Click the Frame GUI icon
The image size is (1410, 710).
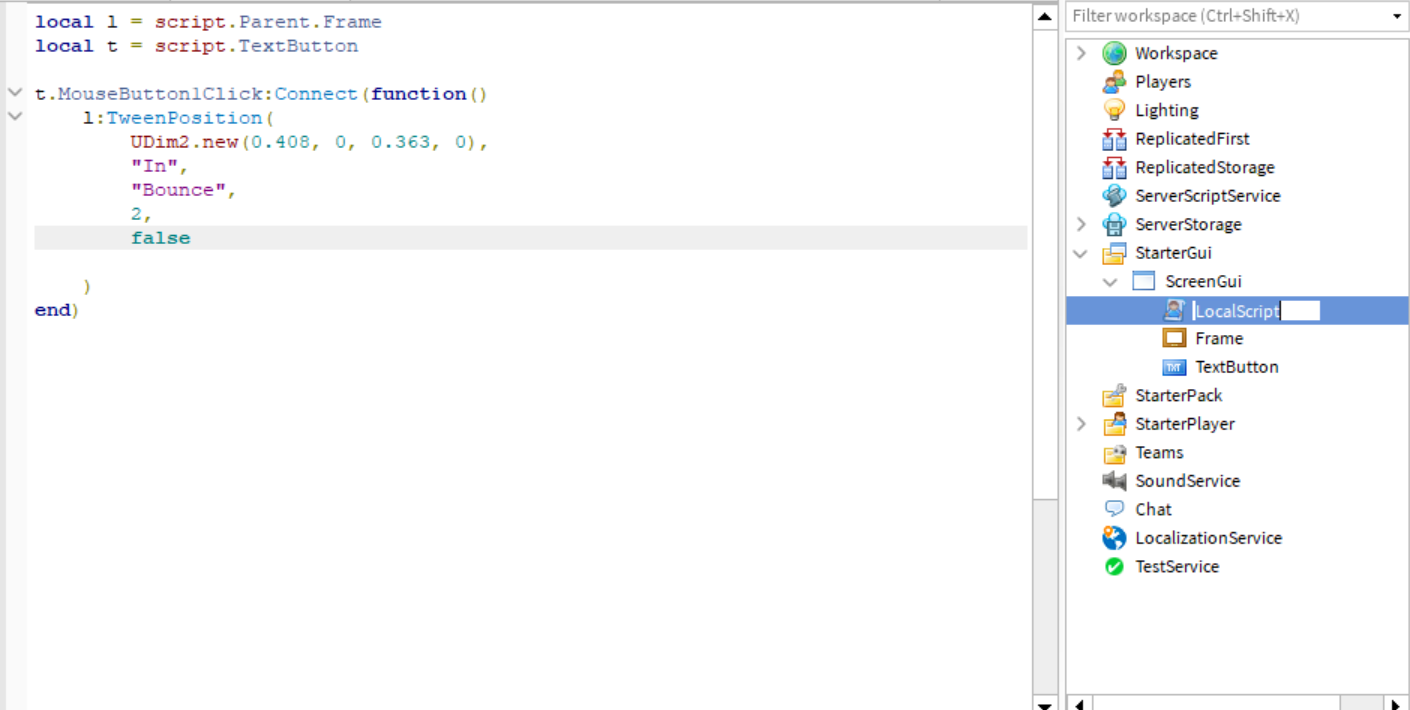click(1173, 338)
